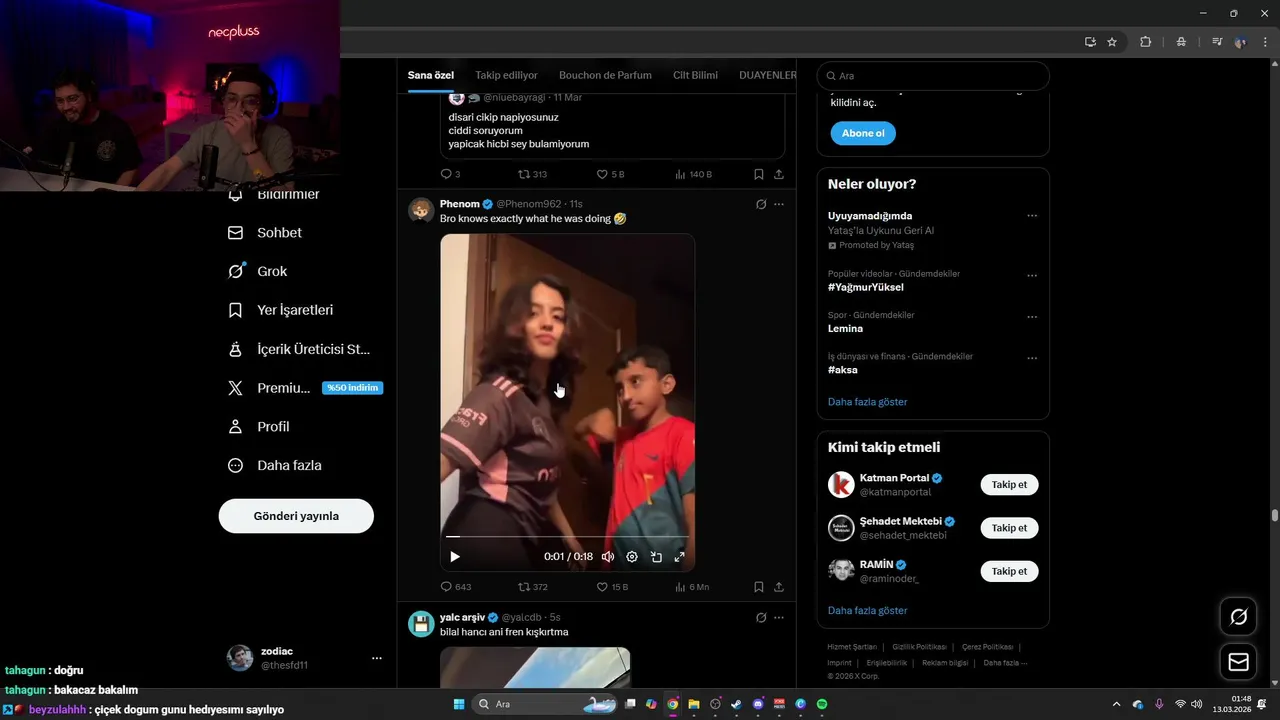Open more options for Lemina trend
The image size is (1280, 720).
click(x=1032, y=317)
